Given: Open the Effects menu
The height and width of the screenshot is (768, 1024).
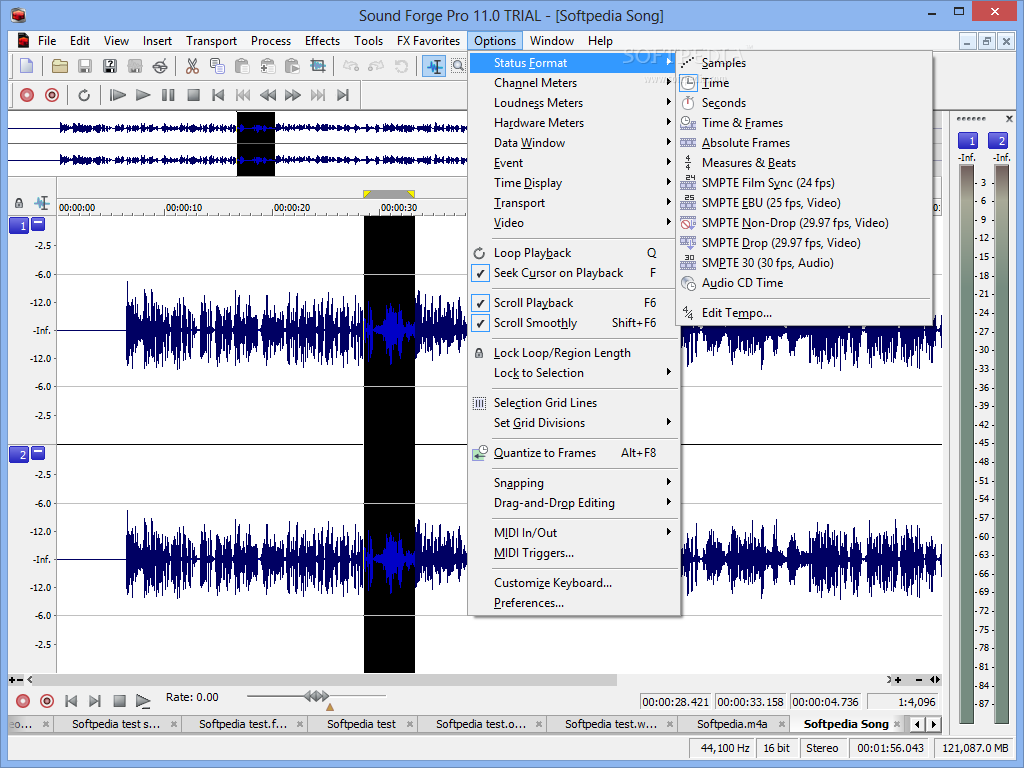Looking at the screenshot, I should [x=322, y=41].
